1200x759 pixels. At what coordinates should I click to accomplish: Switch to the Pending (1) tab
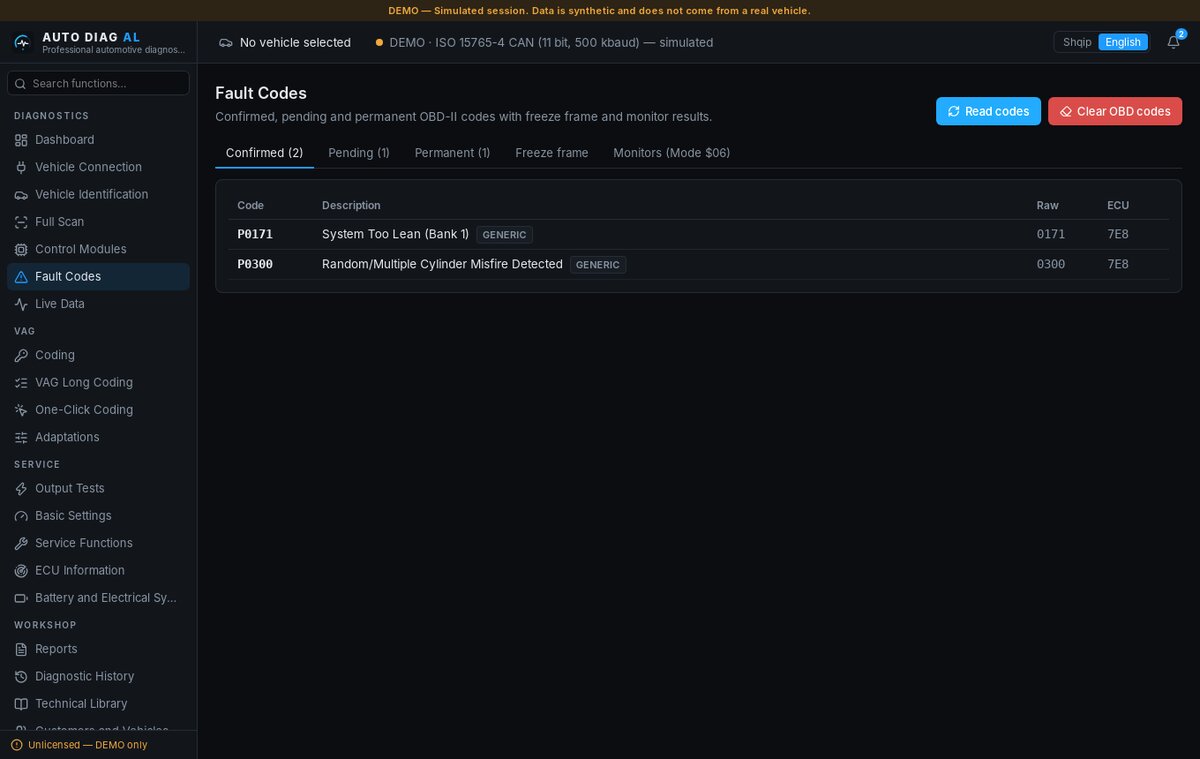(359, 153)
